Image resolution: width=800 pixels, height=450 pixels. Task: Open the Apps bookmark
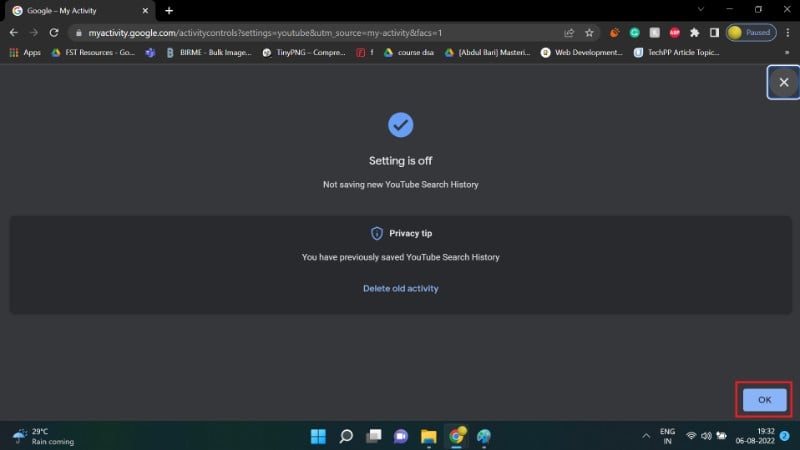point(25,53)
